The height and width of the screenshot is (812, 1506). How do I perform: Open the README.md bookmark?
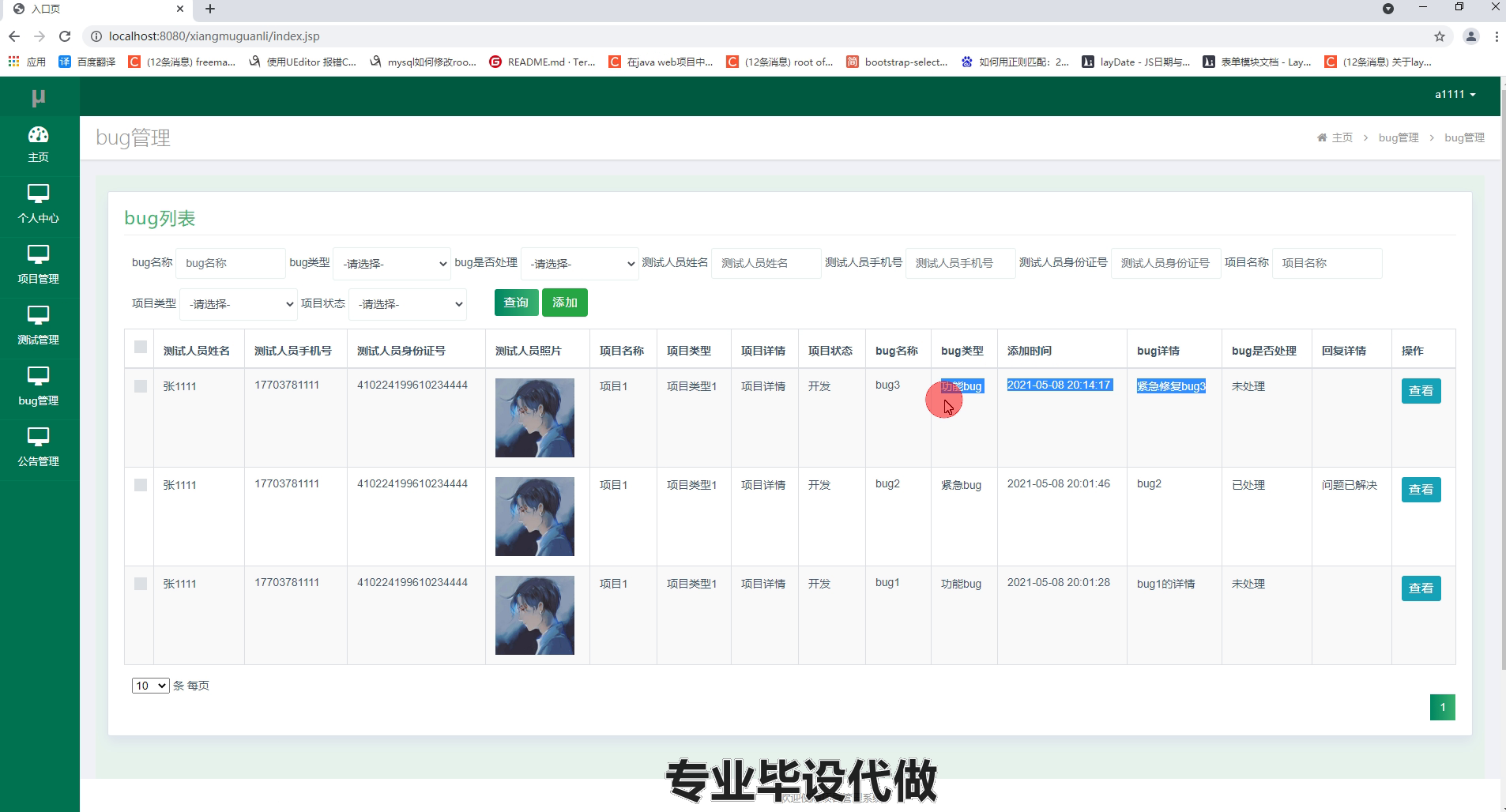[x=543, y=62]
